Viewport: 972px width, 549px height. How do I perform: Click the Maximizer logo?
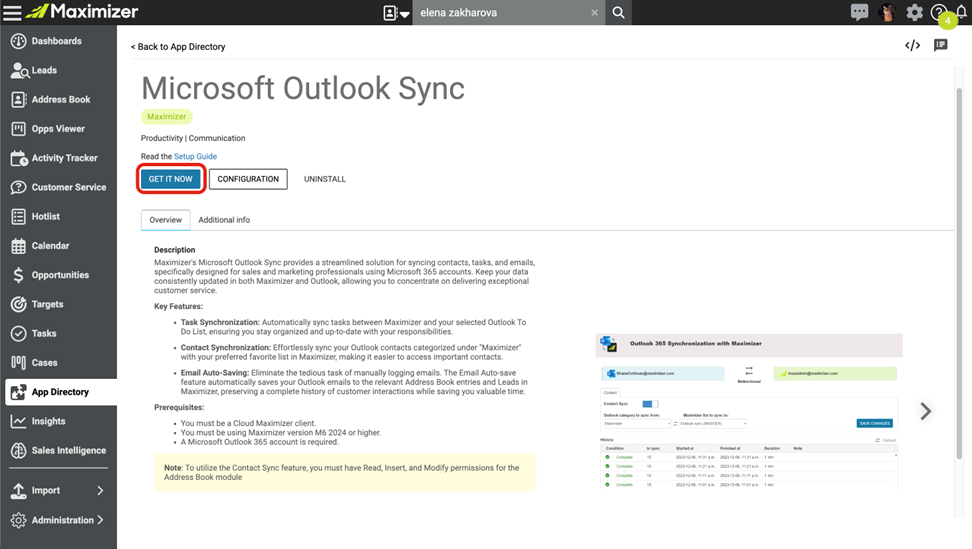82,11
